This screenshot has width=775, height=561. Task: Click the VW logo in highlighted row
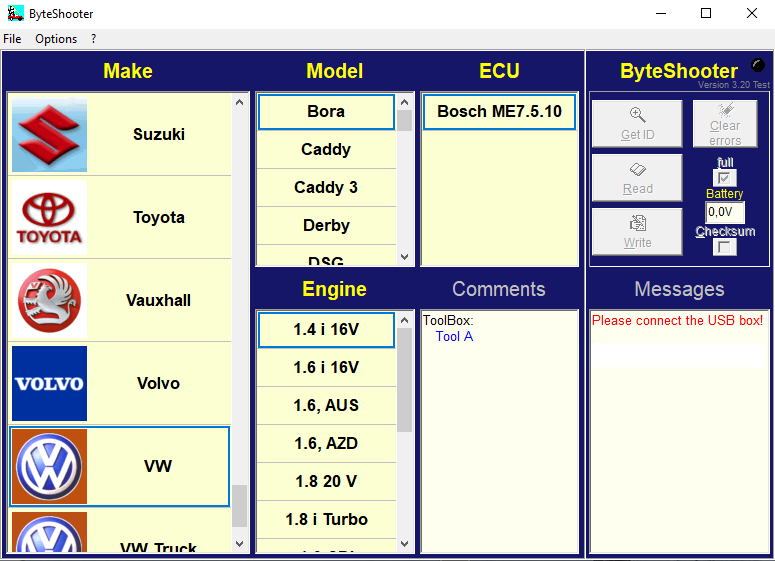point(49,467)
